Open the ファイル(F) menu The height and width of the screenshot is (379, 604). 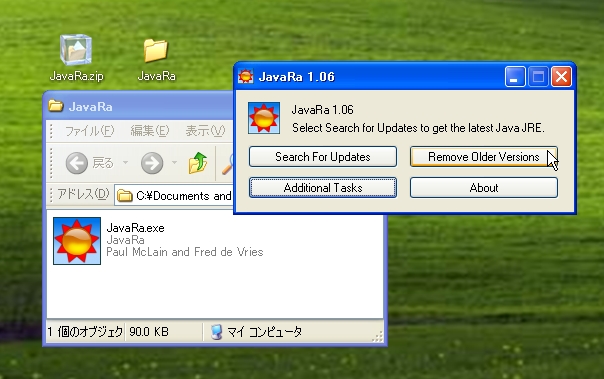click(x=90, y=131)
